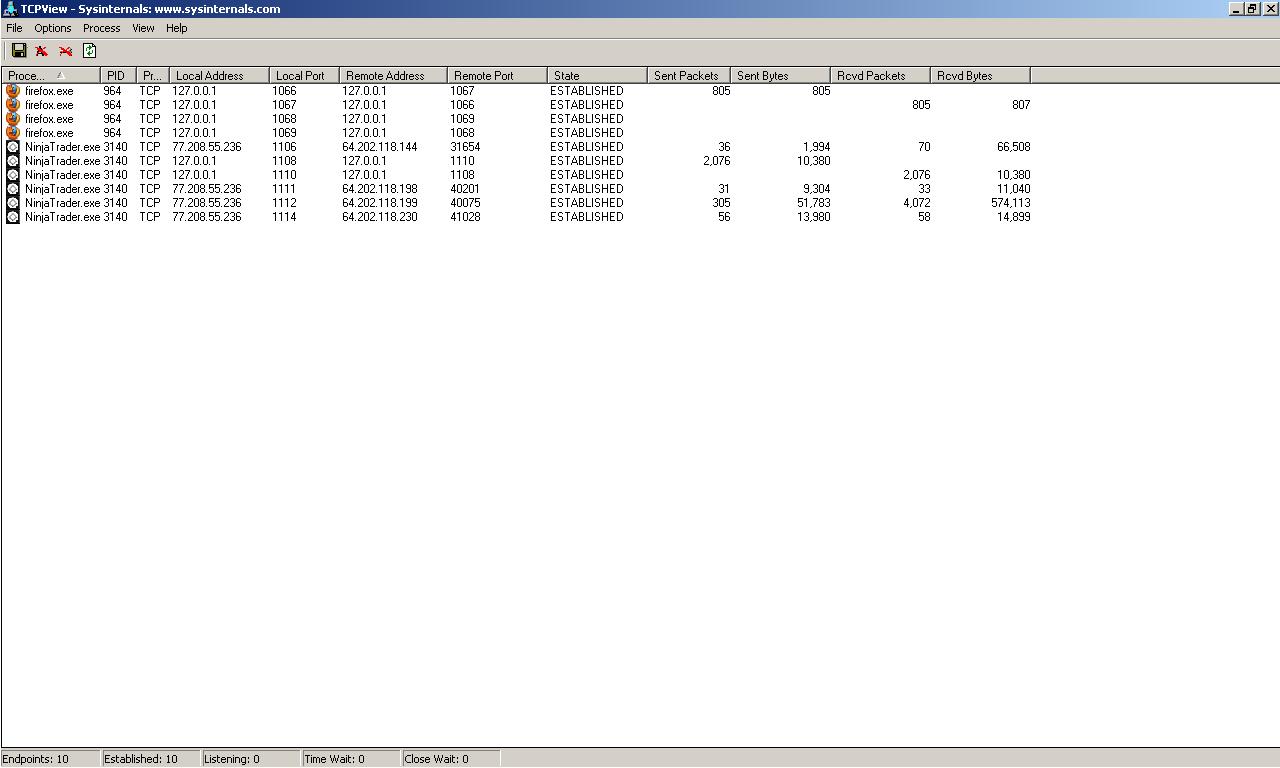This screenshot has height=768, width=1280.
Task: Click the received bytes value 66,508
Action: 1013,147
